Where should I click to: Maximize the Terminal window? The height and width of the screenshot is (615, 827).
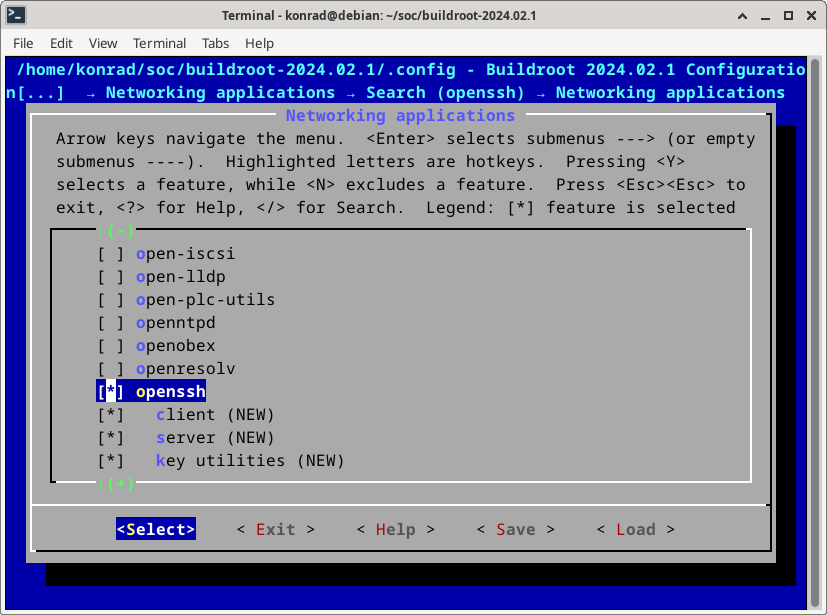point(788,16)
